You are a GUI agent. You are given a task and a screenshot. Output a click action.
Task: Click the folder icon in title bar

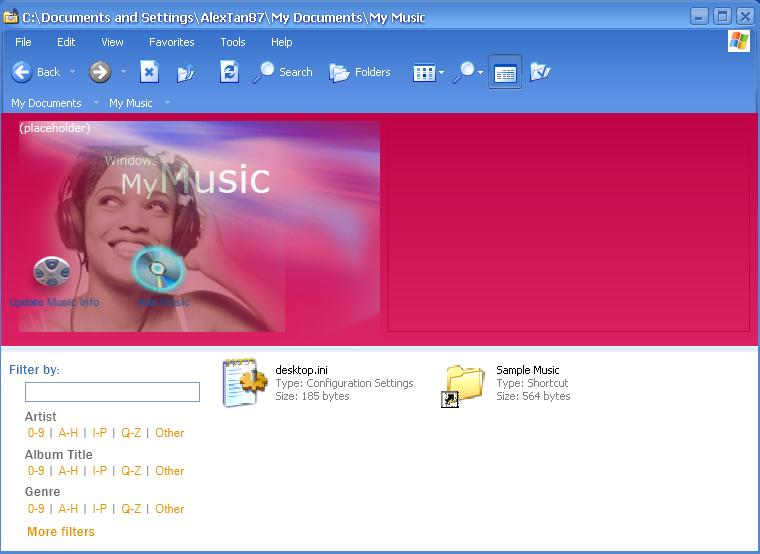pos(10,17)
